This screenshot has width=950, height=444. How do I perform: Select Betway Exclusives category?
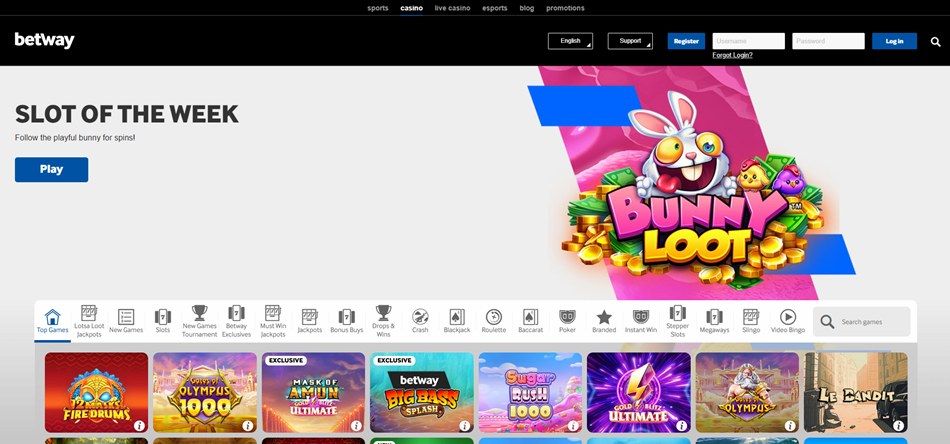point(236,321)
